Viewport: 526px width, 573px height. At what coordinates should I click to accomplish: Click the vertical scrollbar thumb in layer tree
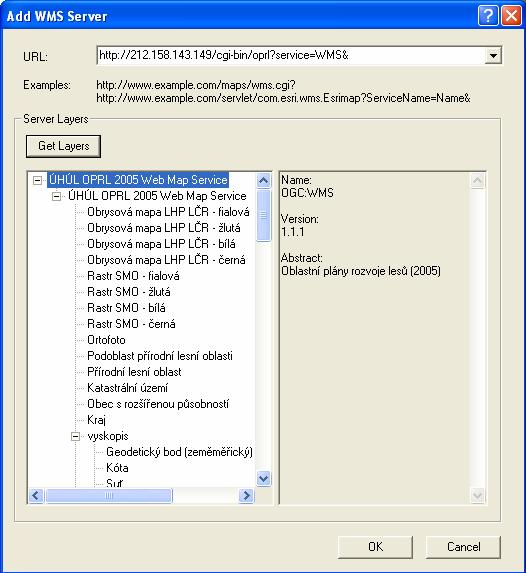click(264, 216)
